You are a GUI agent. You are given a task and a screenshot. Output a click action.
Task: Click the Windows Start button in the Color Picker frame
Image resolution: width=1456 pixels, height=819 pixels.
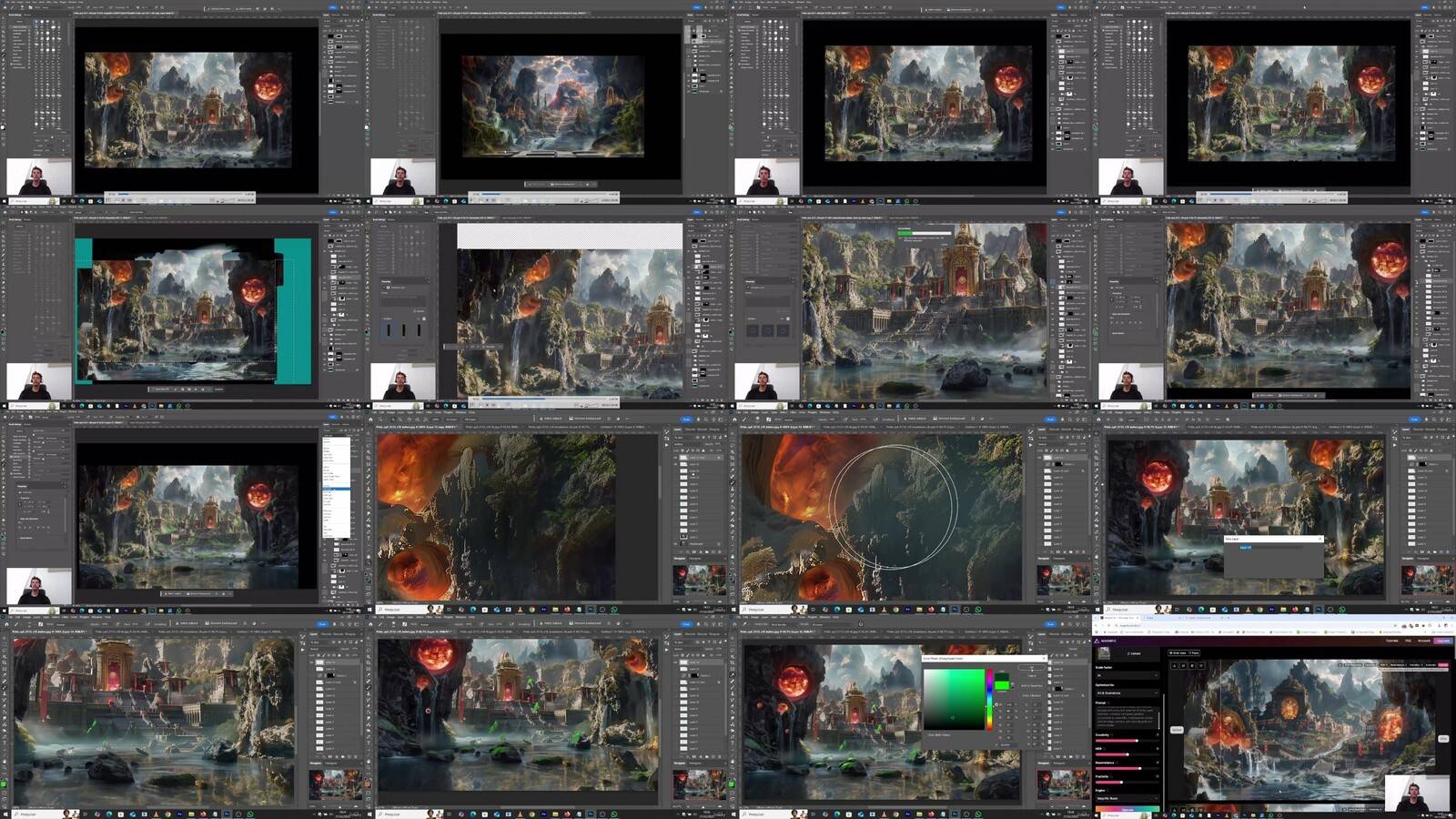coord(733,814)
